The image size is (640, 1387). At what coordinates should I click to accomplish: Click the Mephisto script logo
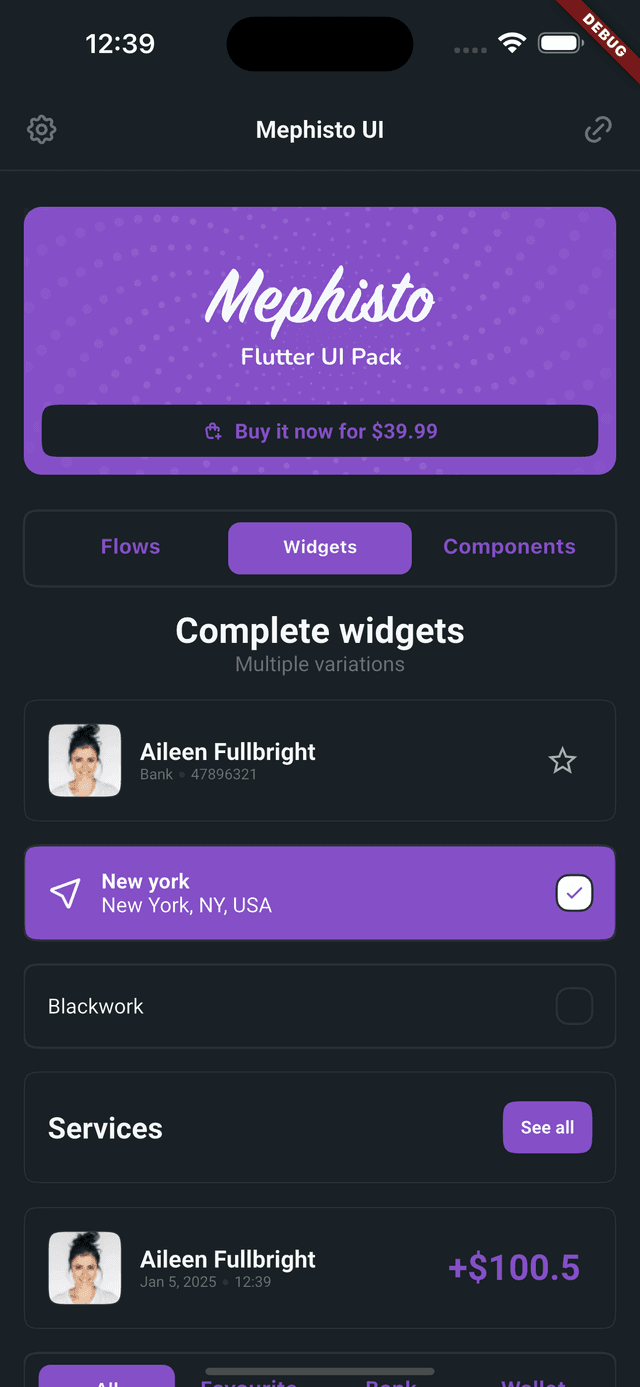pyautogui.click(x=320, y=300)
